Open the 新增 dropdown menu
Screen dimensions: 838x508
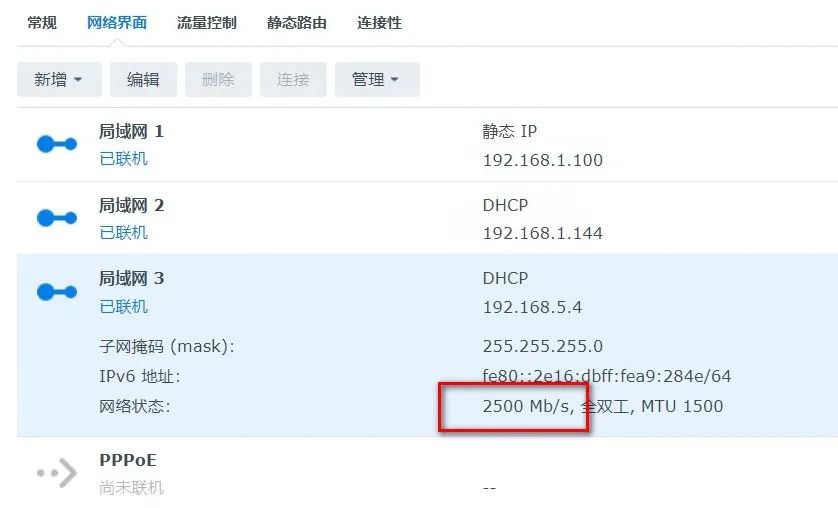coord(59,80)
